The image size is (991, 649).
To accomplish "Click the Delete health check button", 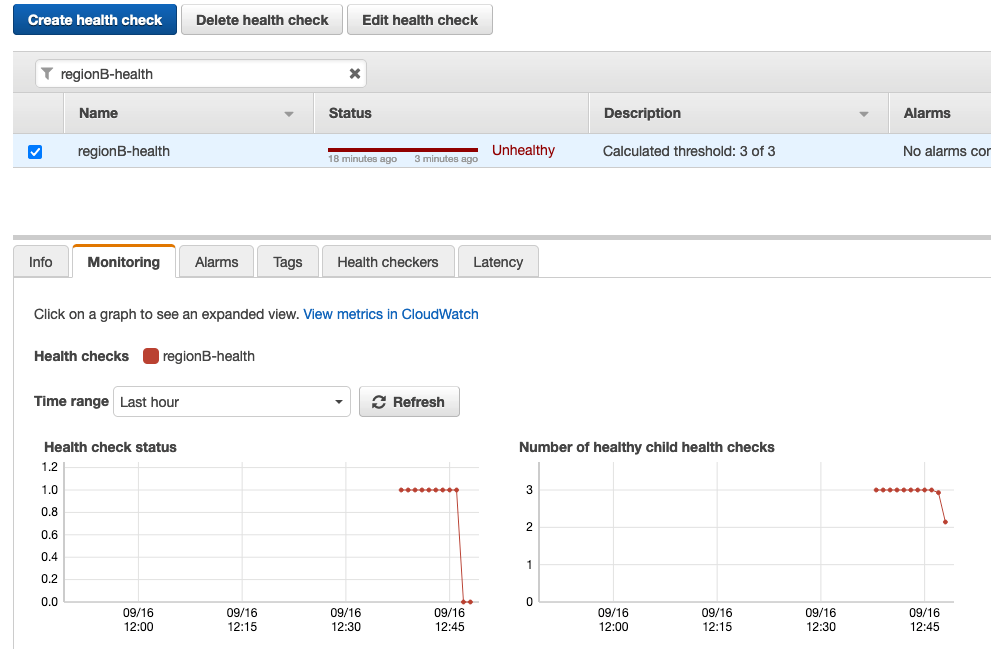I will click(x=261, y=19).
